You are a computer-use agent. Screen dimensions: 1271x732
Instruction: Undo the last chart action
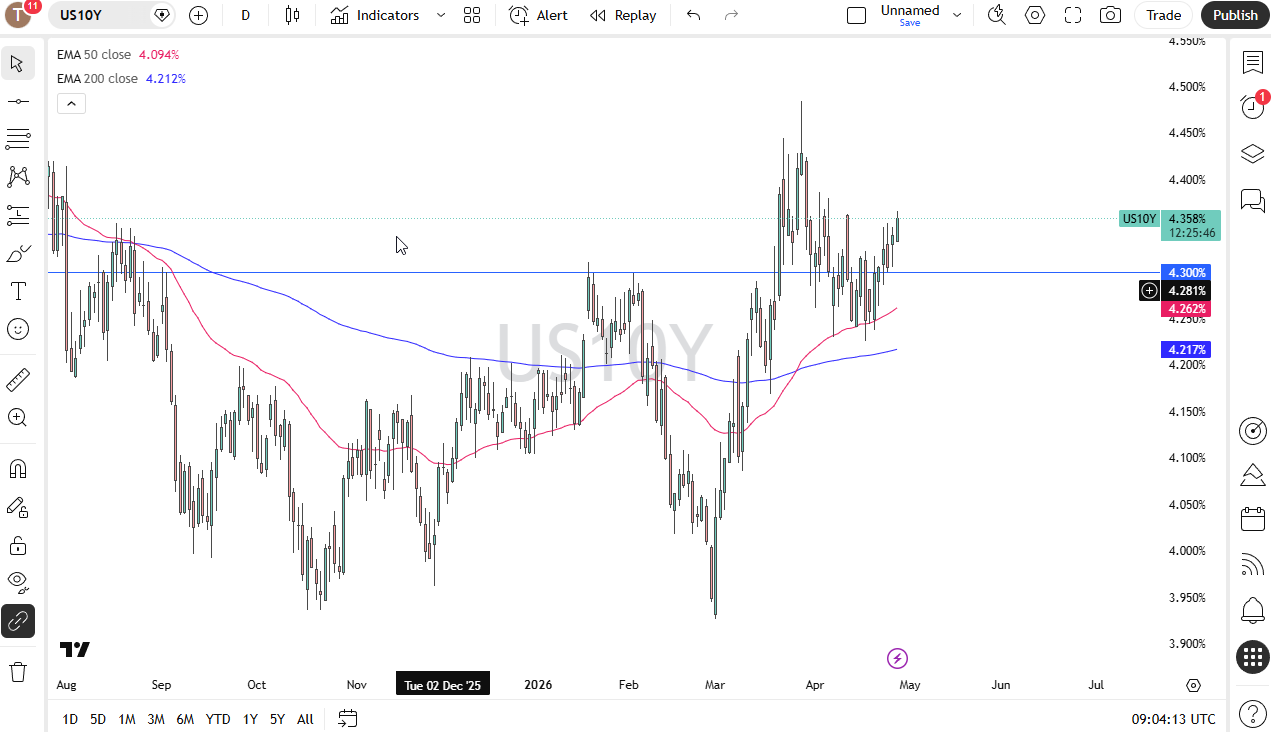(x=694, y=15)
